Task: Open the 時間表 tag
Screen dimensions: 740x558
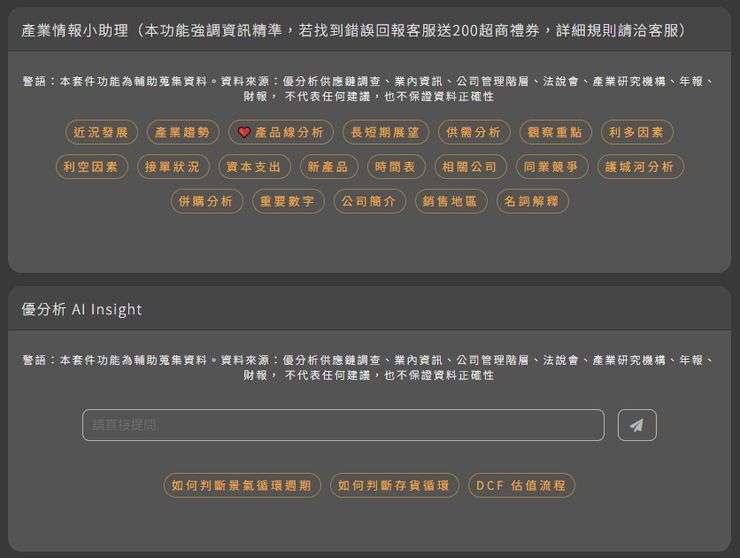Action: pos(396,167)
